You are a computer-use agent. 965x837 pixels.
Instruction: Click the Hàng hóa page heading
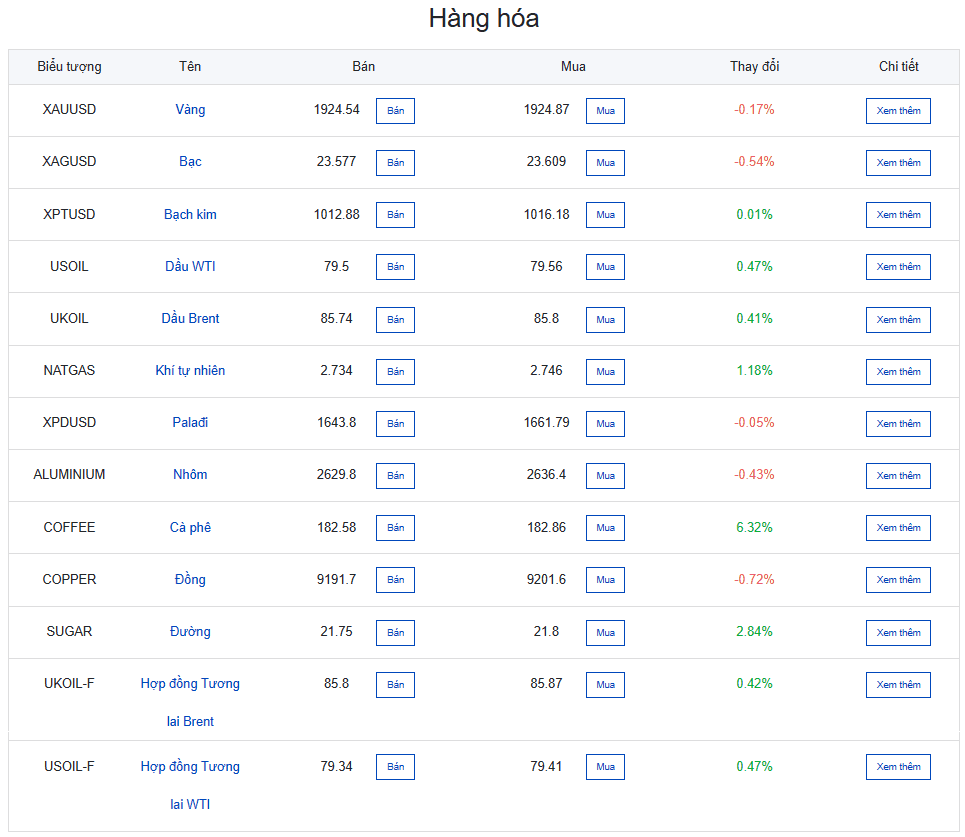coord(484,18)
